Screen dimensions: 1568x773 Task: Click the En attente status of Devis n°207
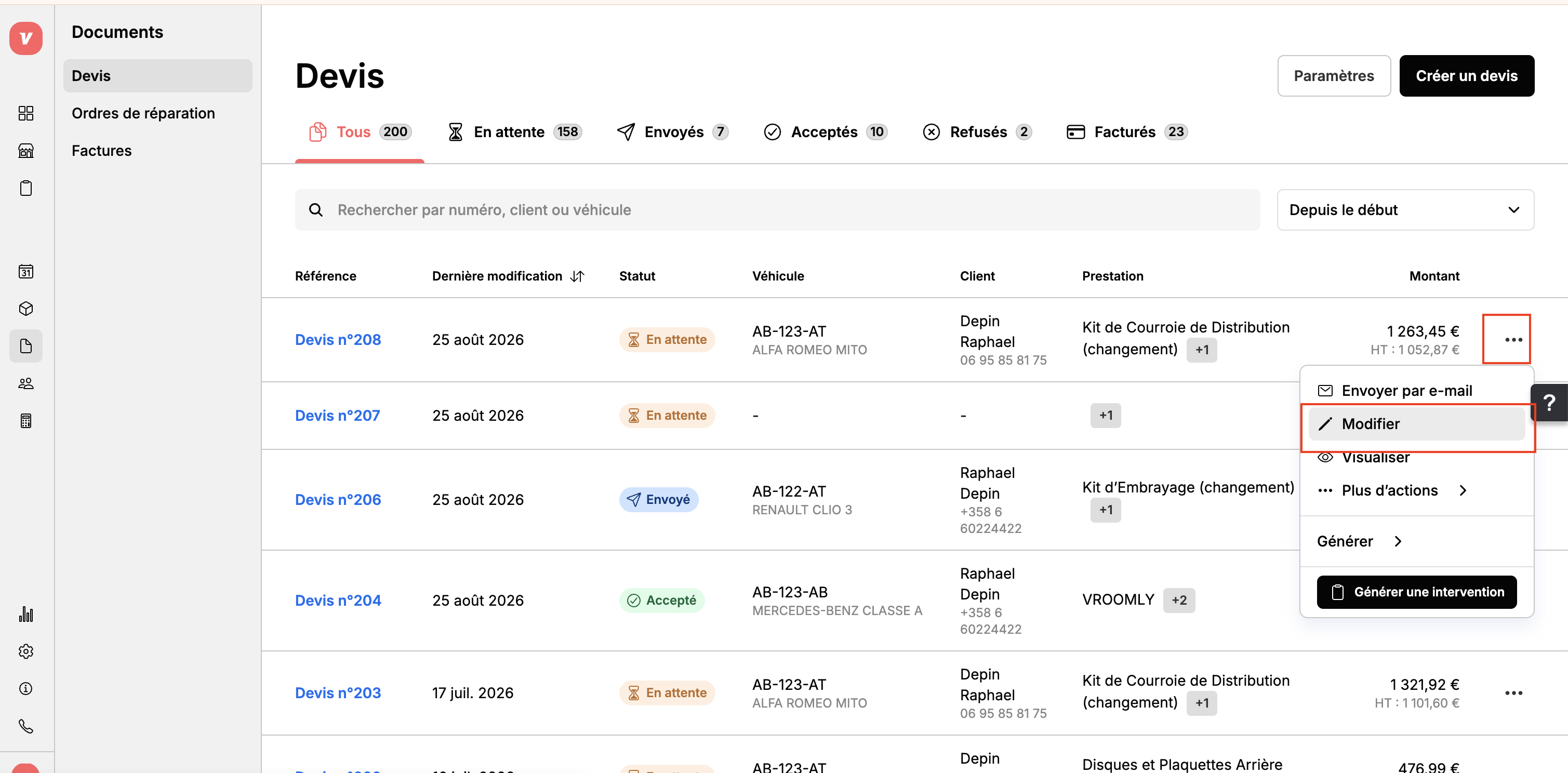pyautogui.click(x=667, y=416)
